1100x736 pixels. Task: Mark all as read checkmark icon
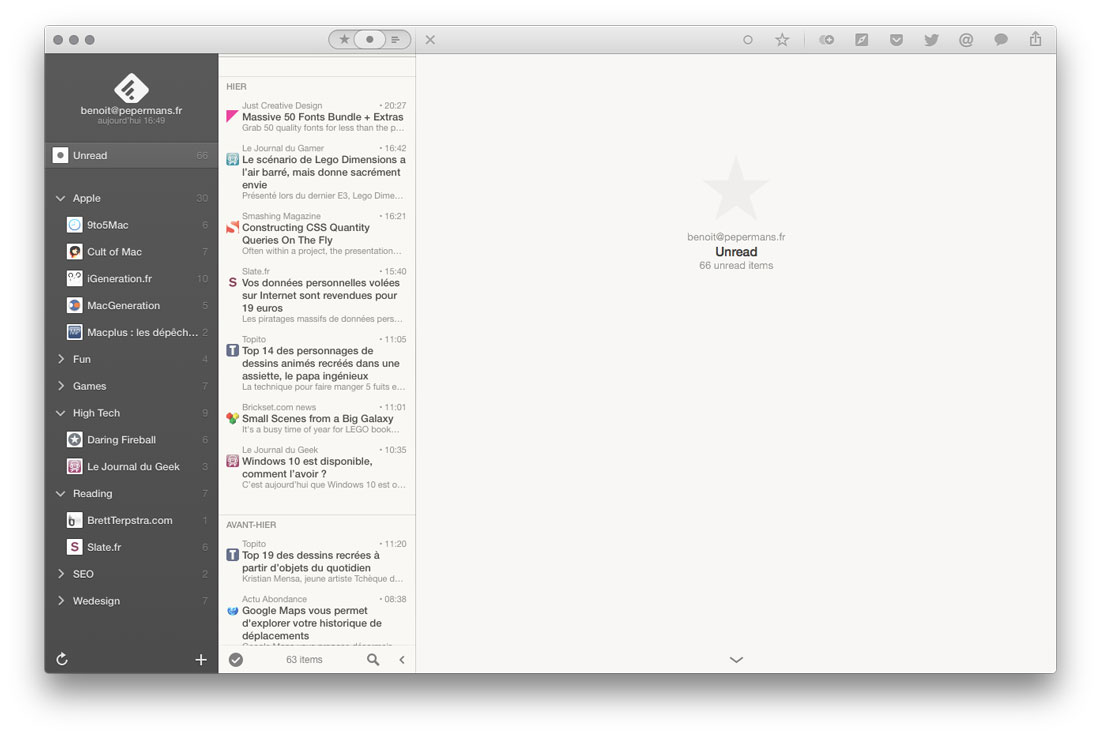pyautogui.click(x=236, y=660)
